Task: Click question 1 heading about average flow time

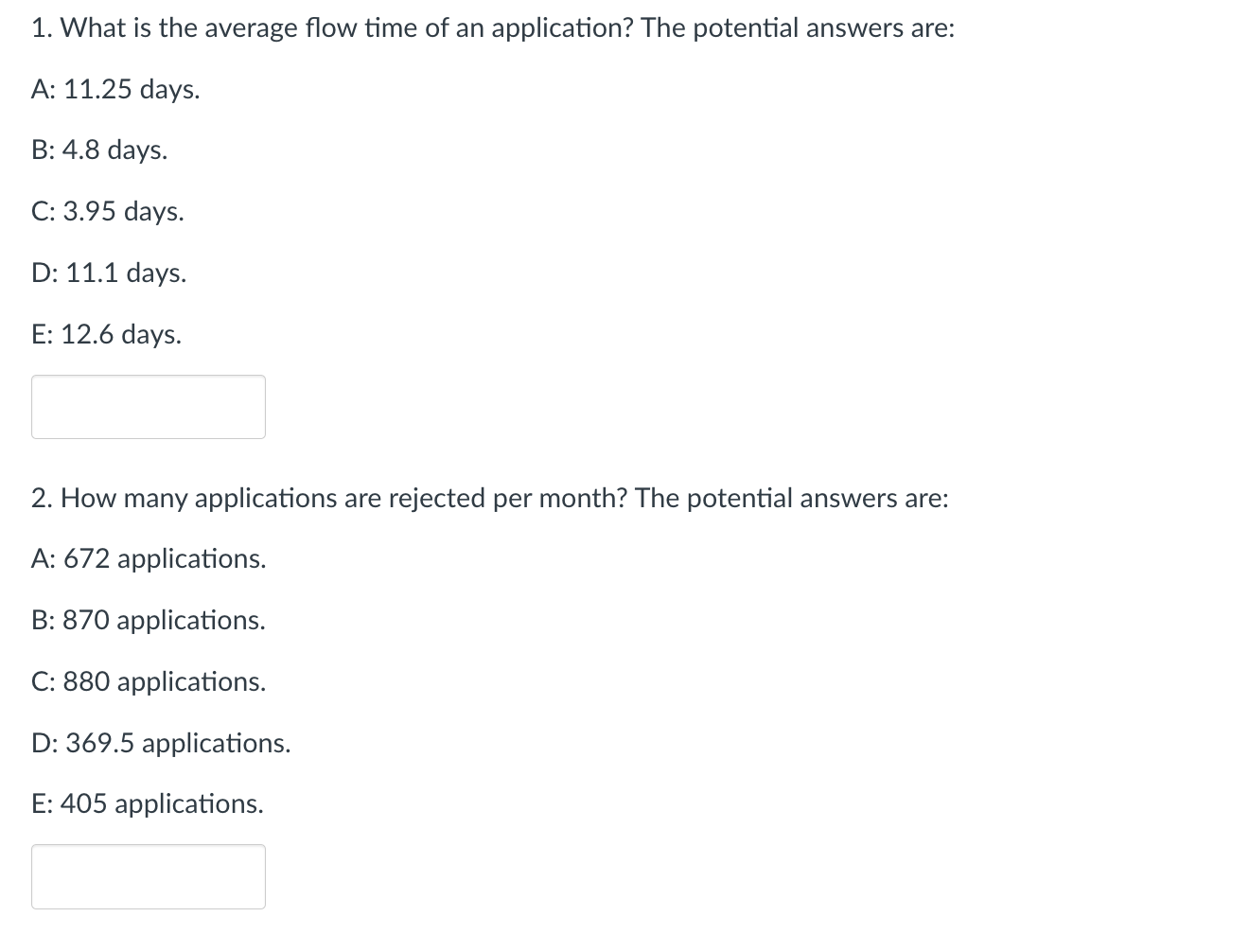Action: pos(492,27)
